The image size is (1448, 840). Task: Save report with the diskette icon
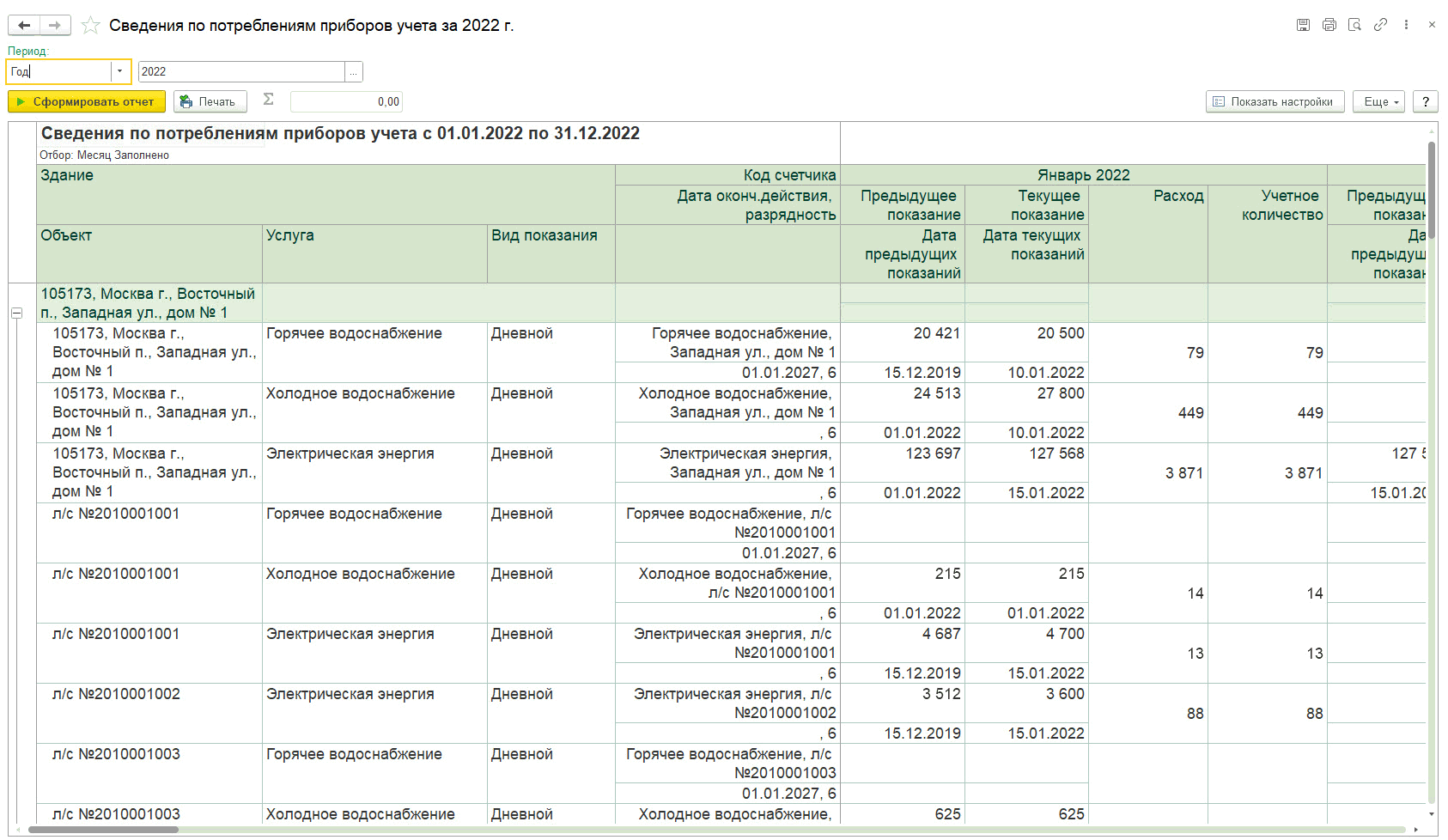point(1303,25)
